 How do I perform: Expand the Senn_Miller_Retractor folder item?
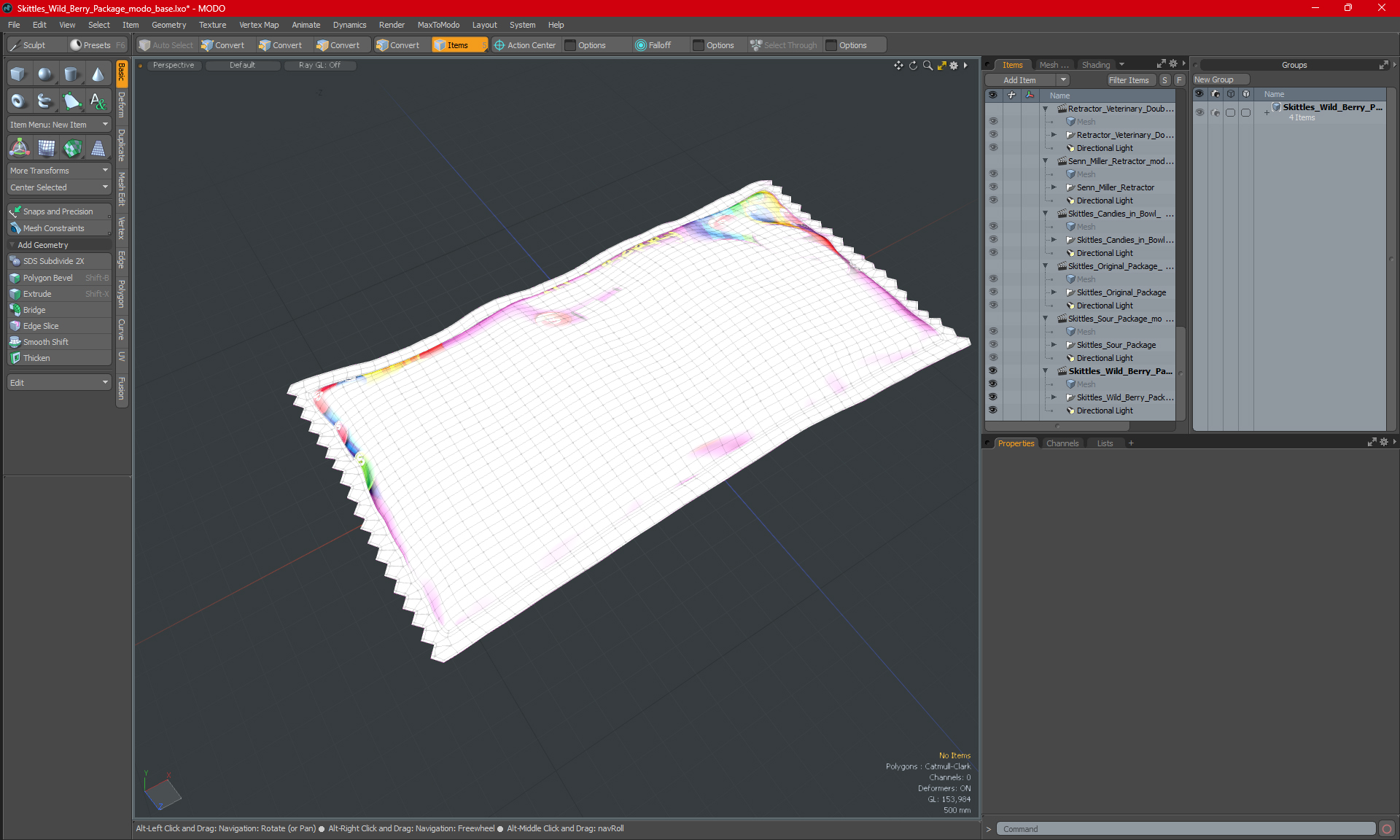point(1054,187)
